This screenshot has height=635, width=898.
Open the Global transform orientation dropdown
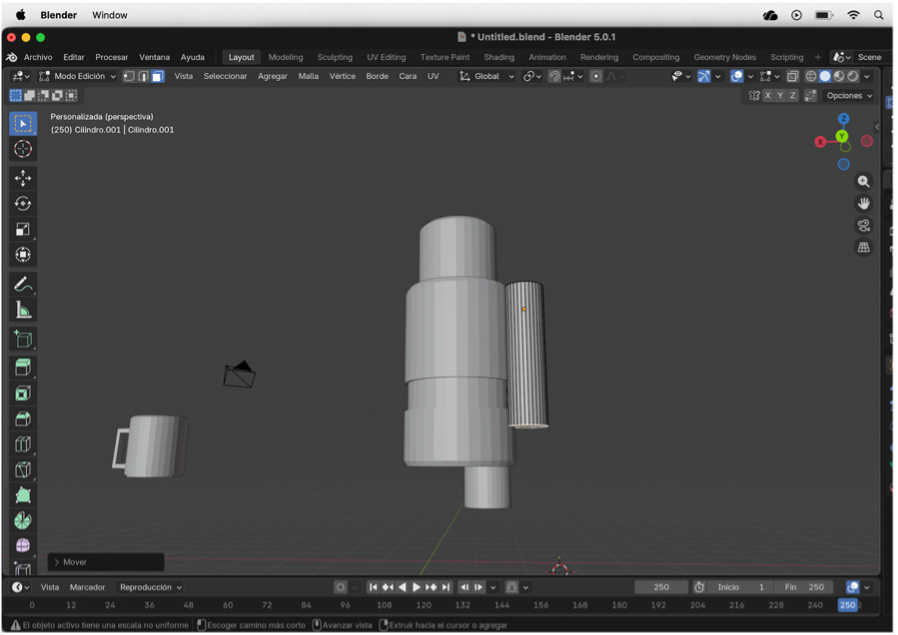(x=487, y=76)
